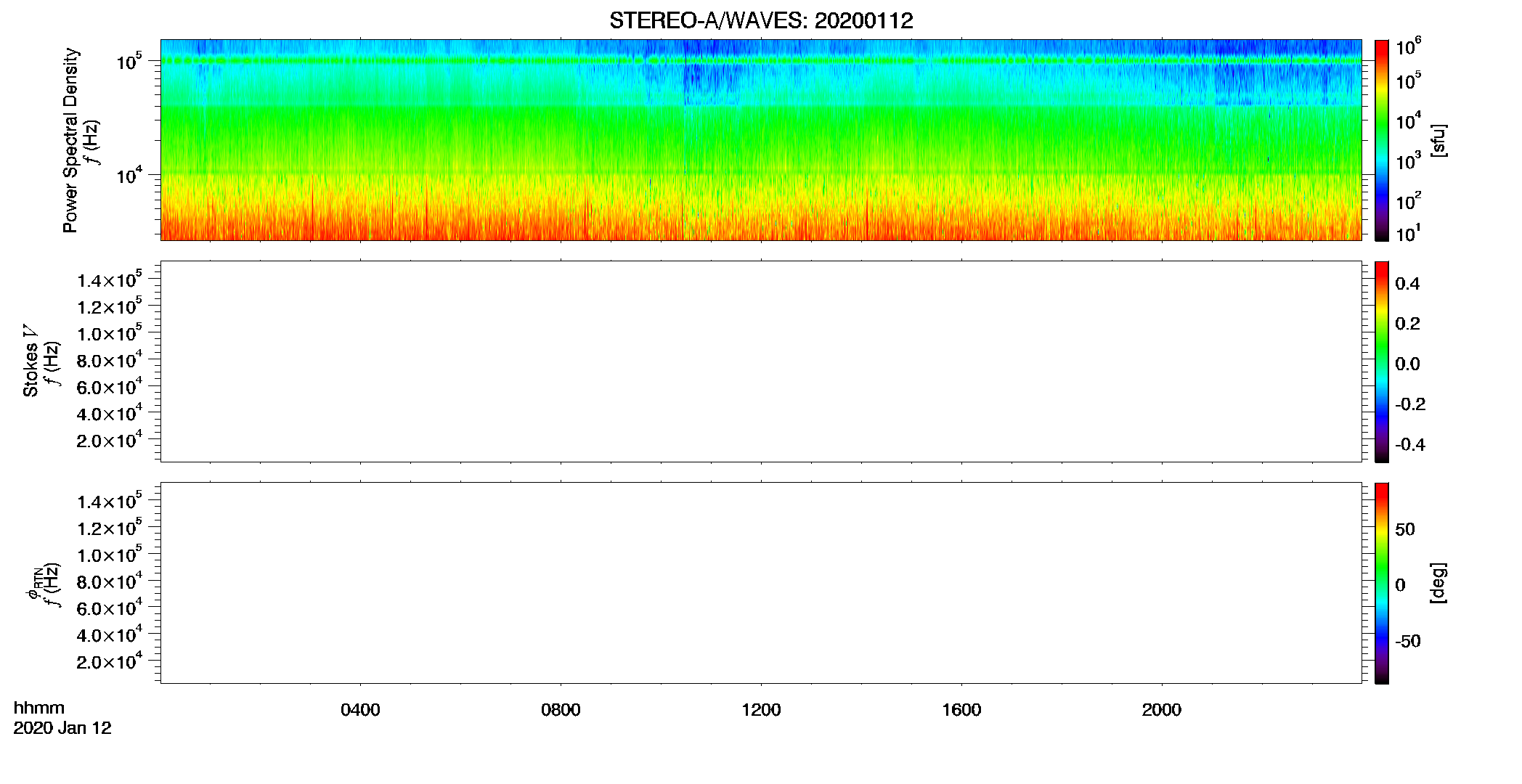Viewport: 1522px width, 784px height.
Task: Click the 1.4×10^5 tick label on the Stokes V axis
Action: (110, 279)
